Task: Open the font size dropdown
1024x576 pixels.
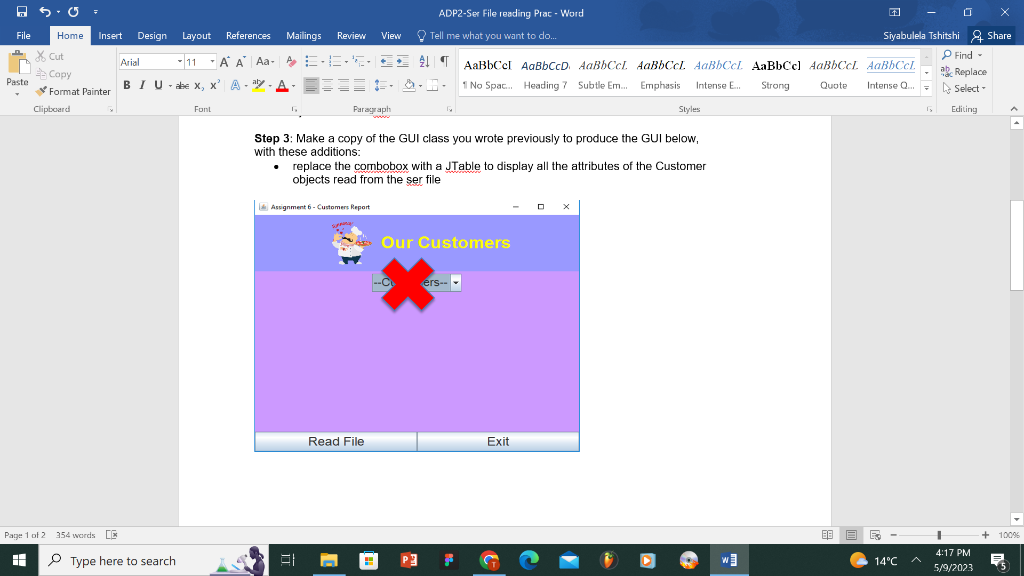Action: pyautogui.click(x=212, y=62)
